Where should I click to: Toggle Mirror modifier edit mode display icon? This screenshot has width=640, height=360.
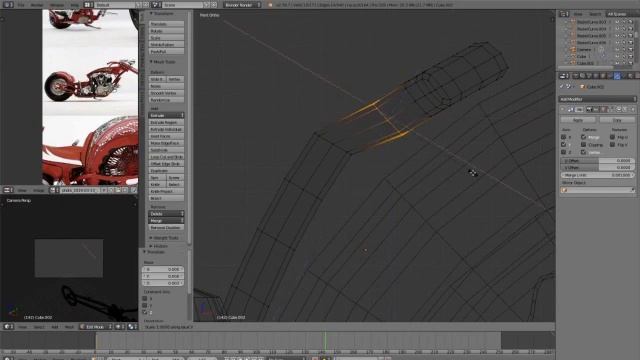pos(603,109)
